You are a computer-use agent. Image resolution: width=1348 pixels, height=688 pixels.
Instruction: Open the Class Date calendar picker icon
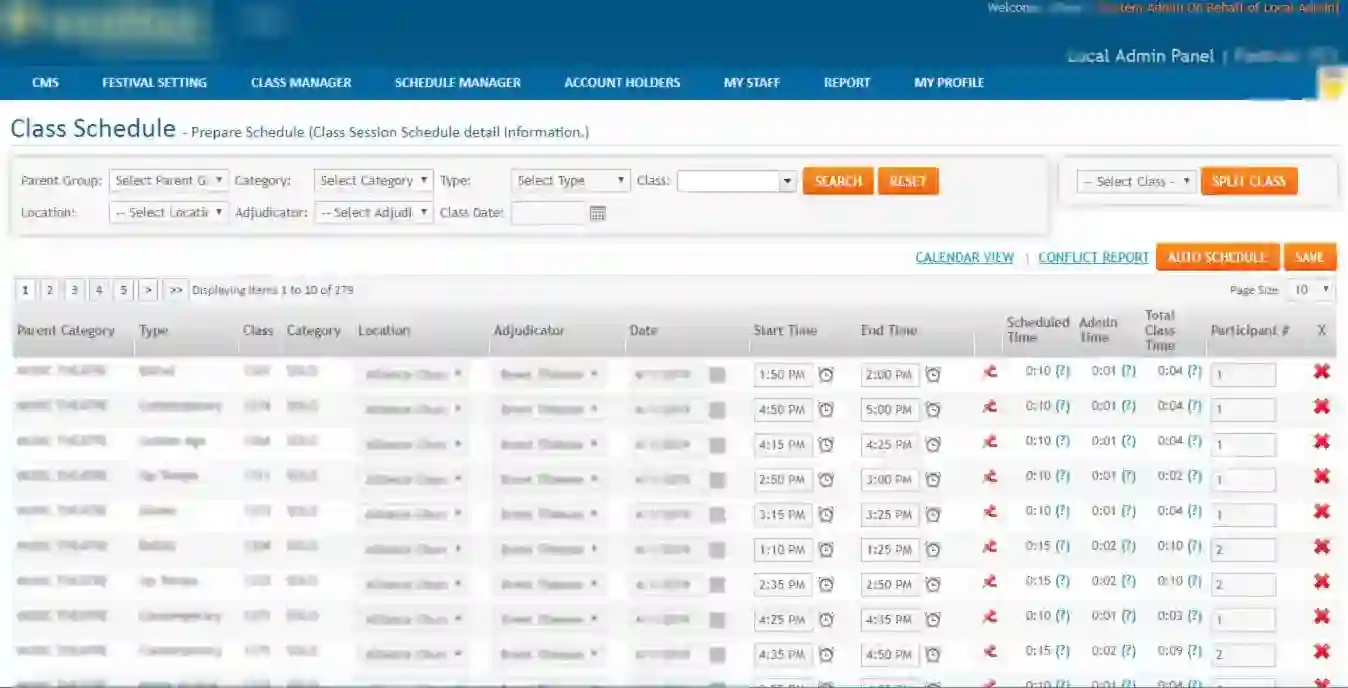tap(597, 213)
